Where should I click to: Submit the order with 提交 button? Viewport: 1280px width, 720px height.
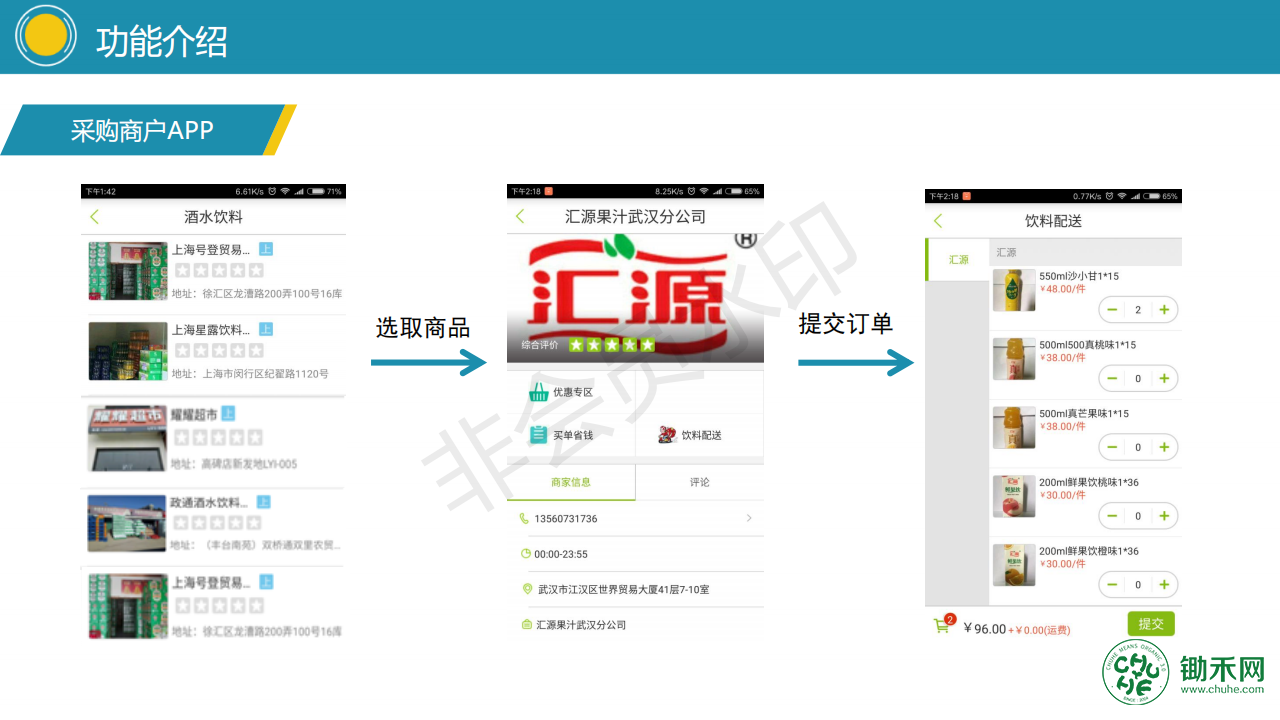(1151, 624)
